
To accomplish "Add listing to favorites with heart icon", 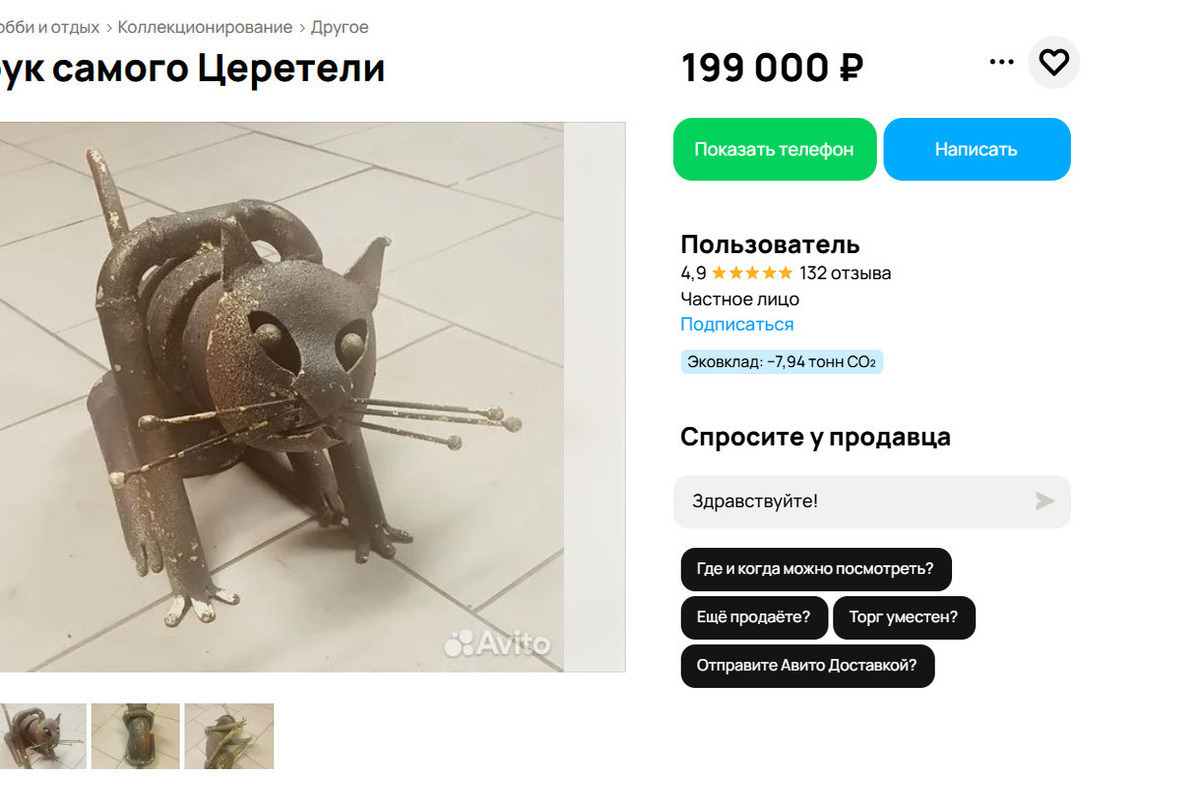I will click(1054, 63).
